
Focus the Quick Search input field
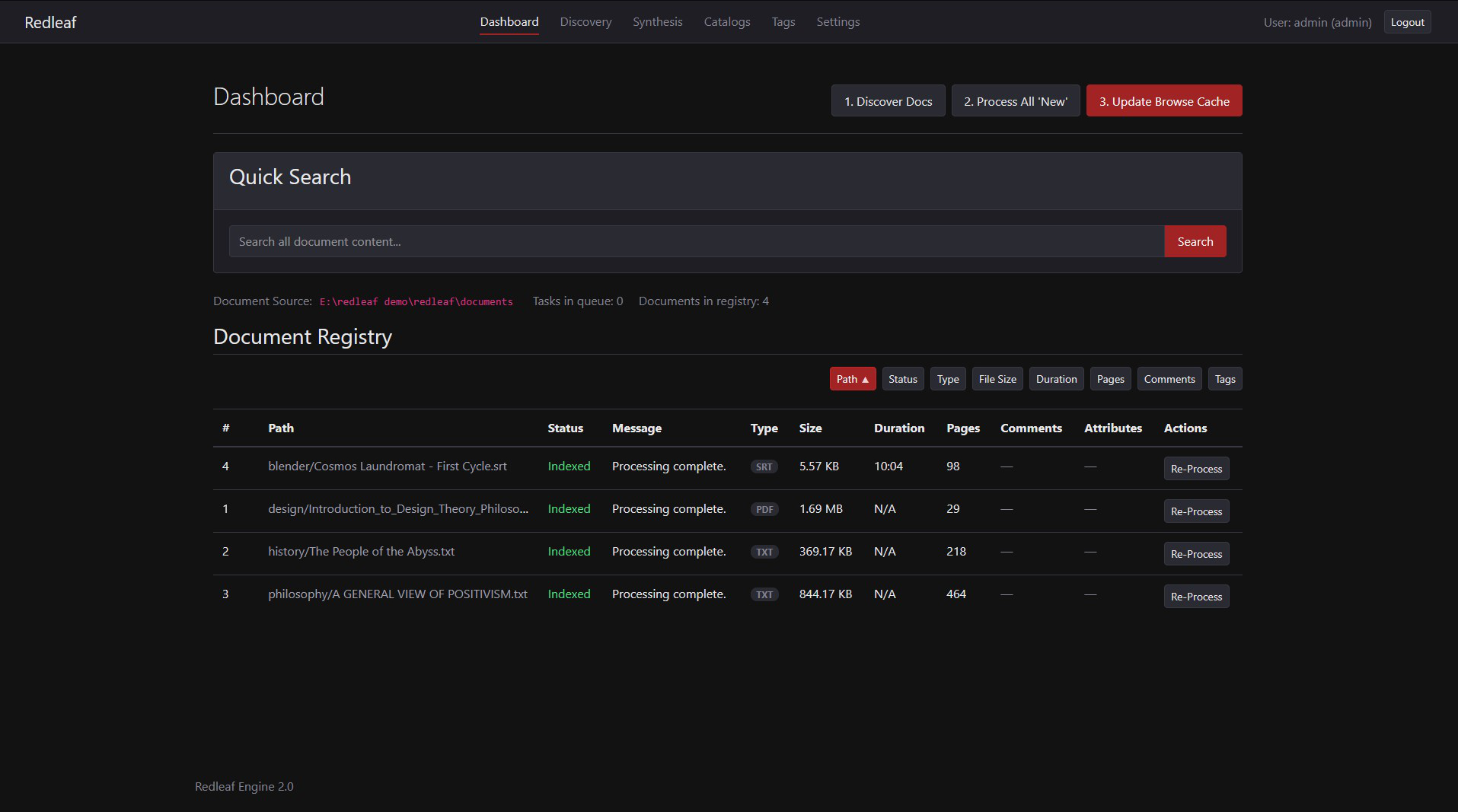pyautogui.click(x=696, y=241)
